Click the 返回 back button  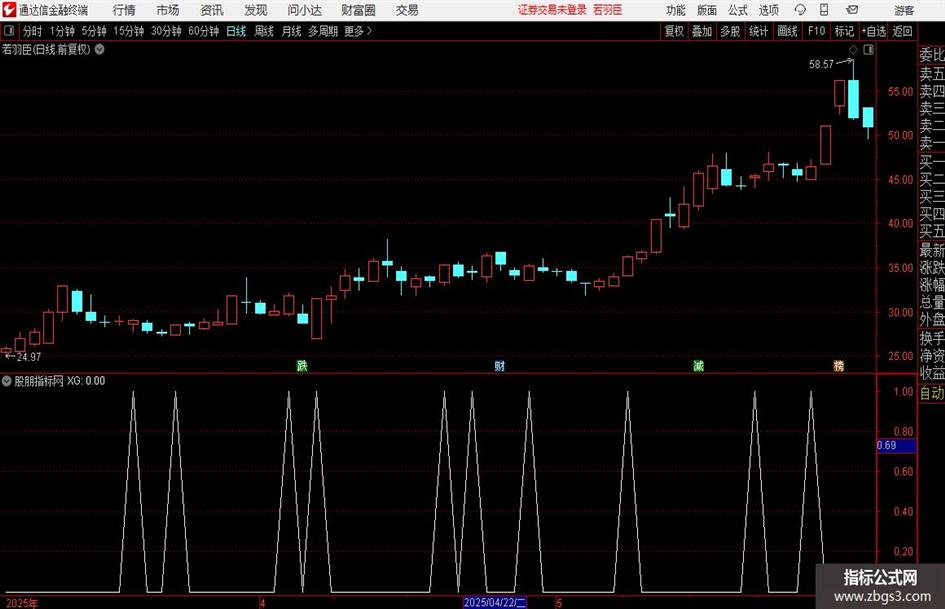click(902, 31)
